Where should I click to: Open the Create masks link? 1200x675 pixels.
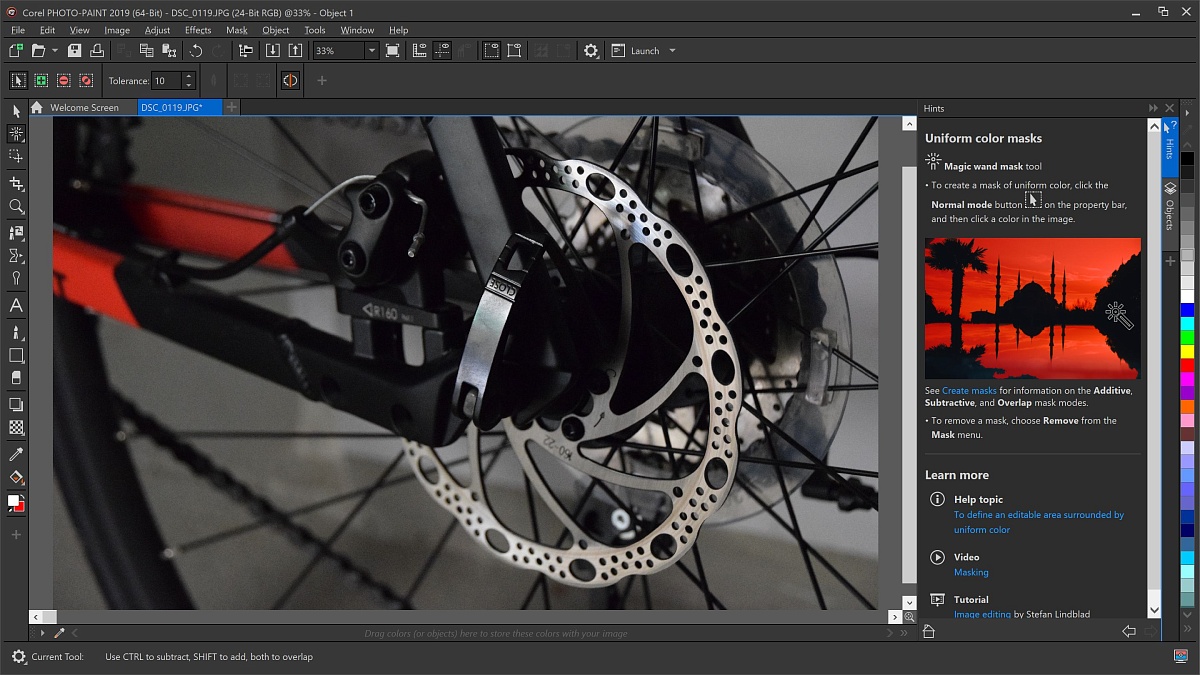tap(969, 391)
